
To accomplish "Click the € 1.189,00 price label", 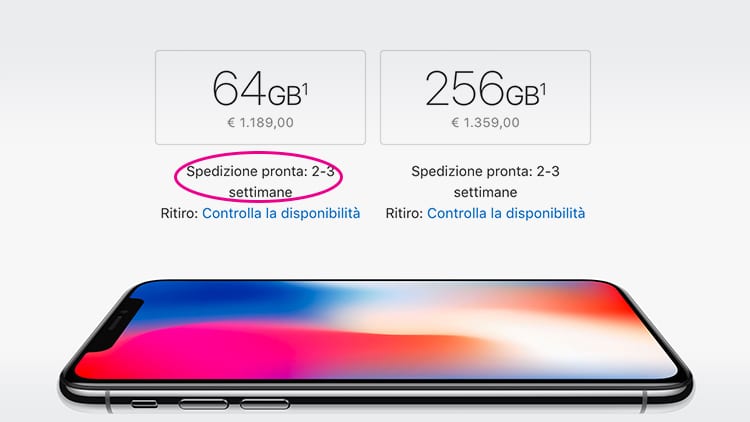I will (x=260, y=122).
